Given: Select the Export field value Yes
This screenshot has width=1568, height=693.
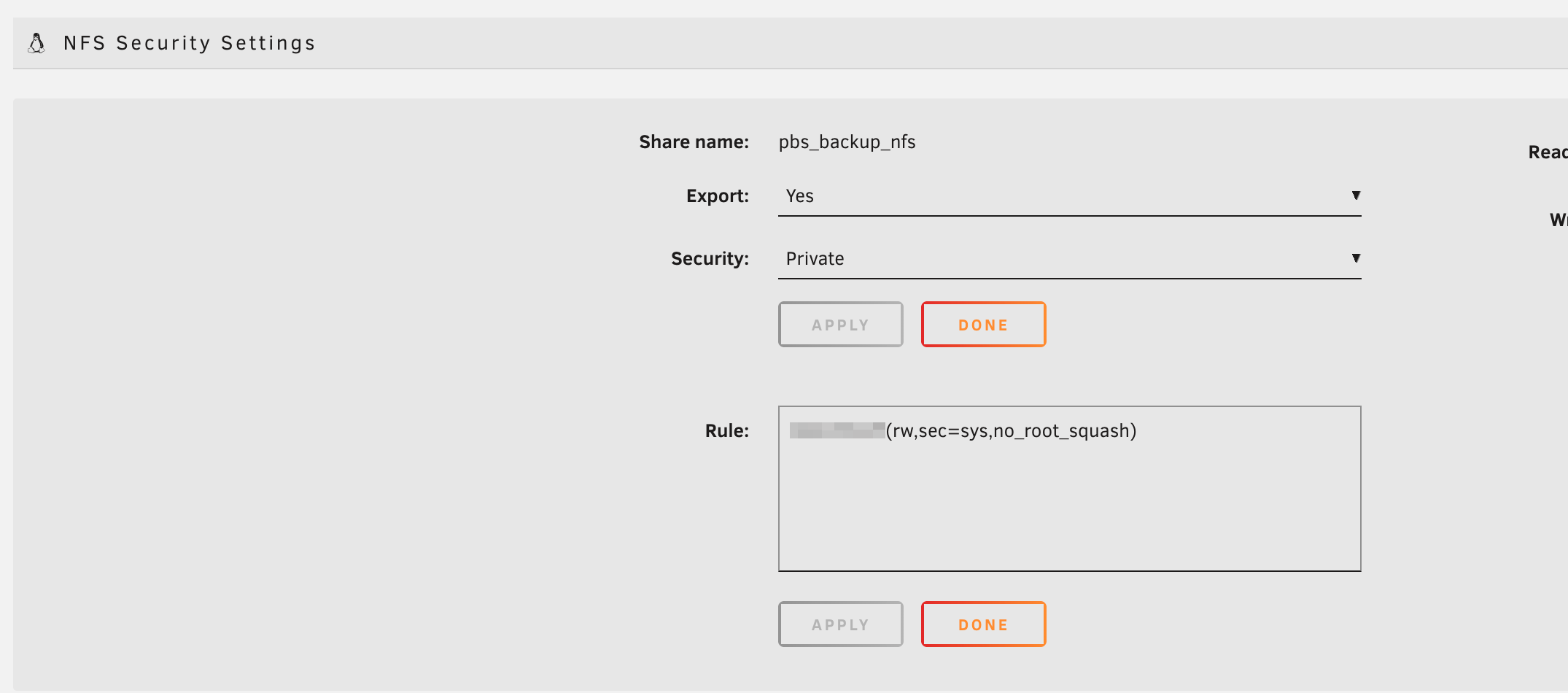Looking at the screenshot, I should [799, 195].
